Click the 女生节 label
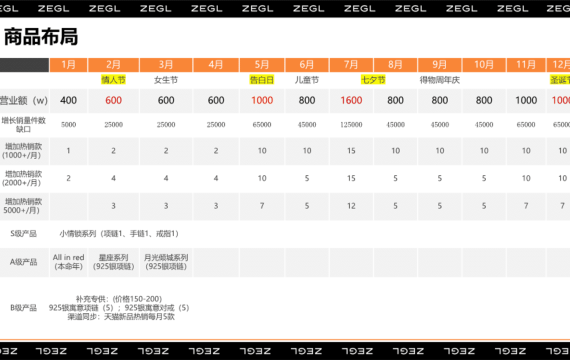 [166, 80]
